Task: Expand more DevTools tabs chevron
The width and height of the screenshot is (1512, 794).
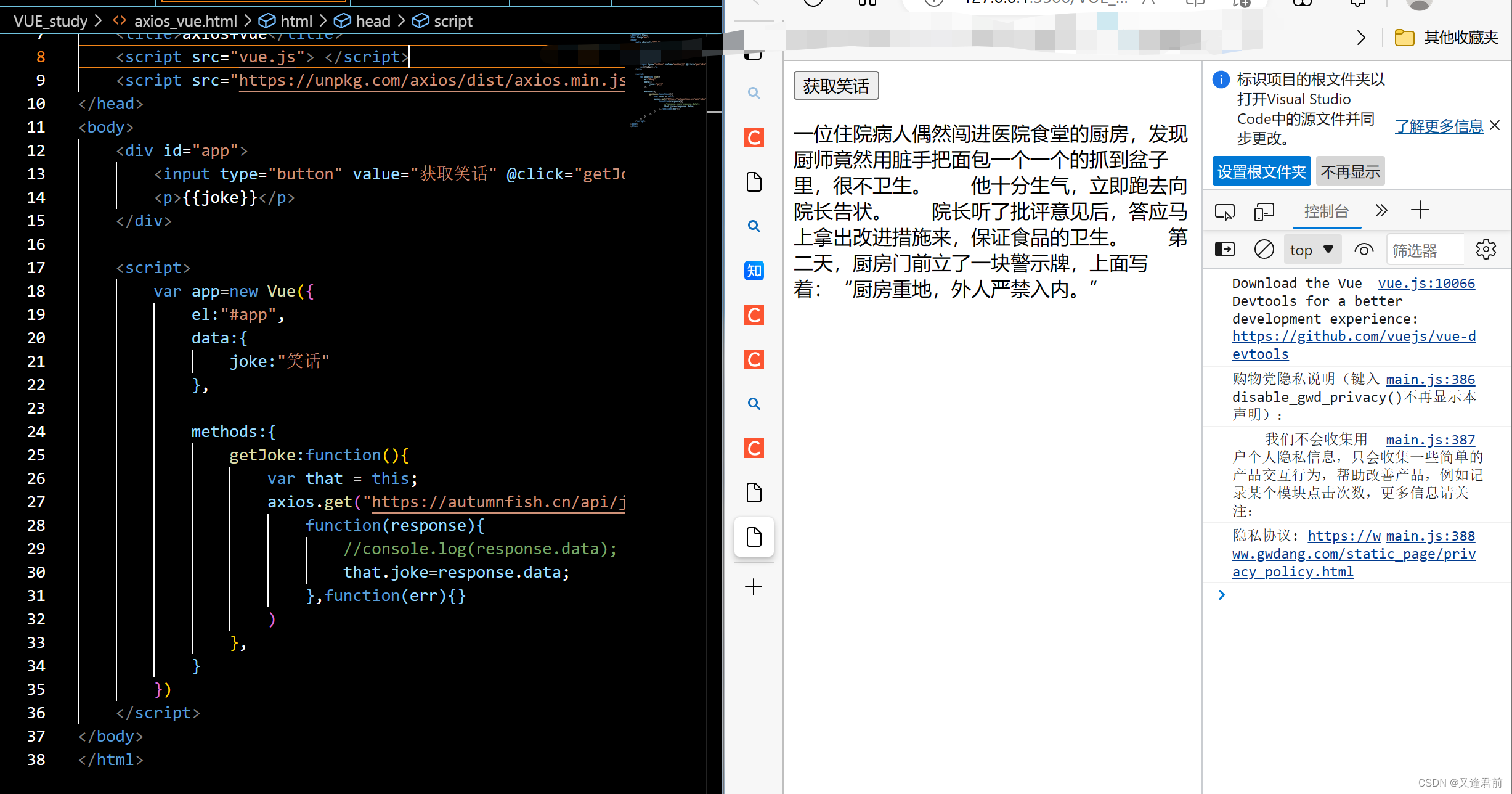Action: pos(1381,211)
